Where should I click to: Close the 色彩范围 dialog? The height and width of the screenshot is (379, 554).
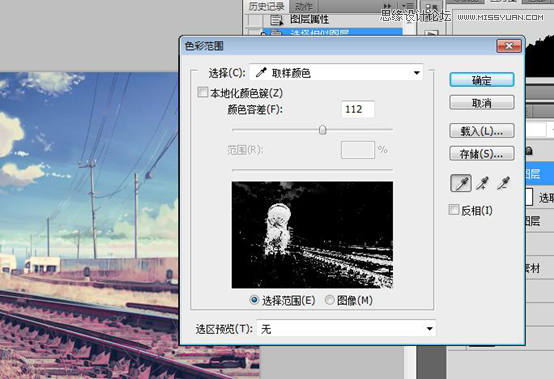509,46
